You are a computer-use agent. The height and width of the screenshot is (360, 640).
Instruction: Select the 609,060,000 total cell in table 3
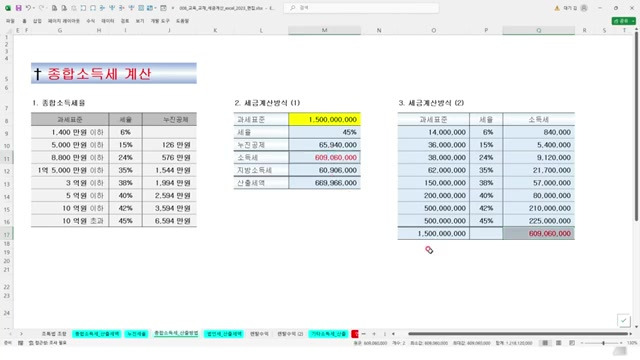539,233
